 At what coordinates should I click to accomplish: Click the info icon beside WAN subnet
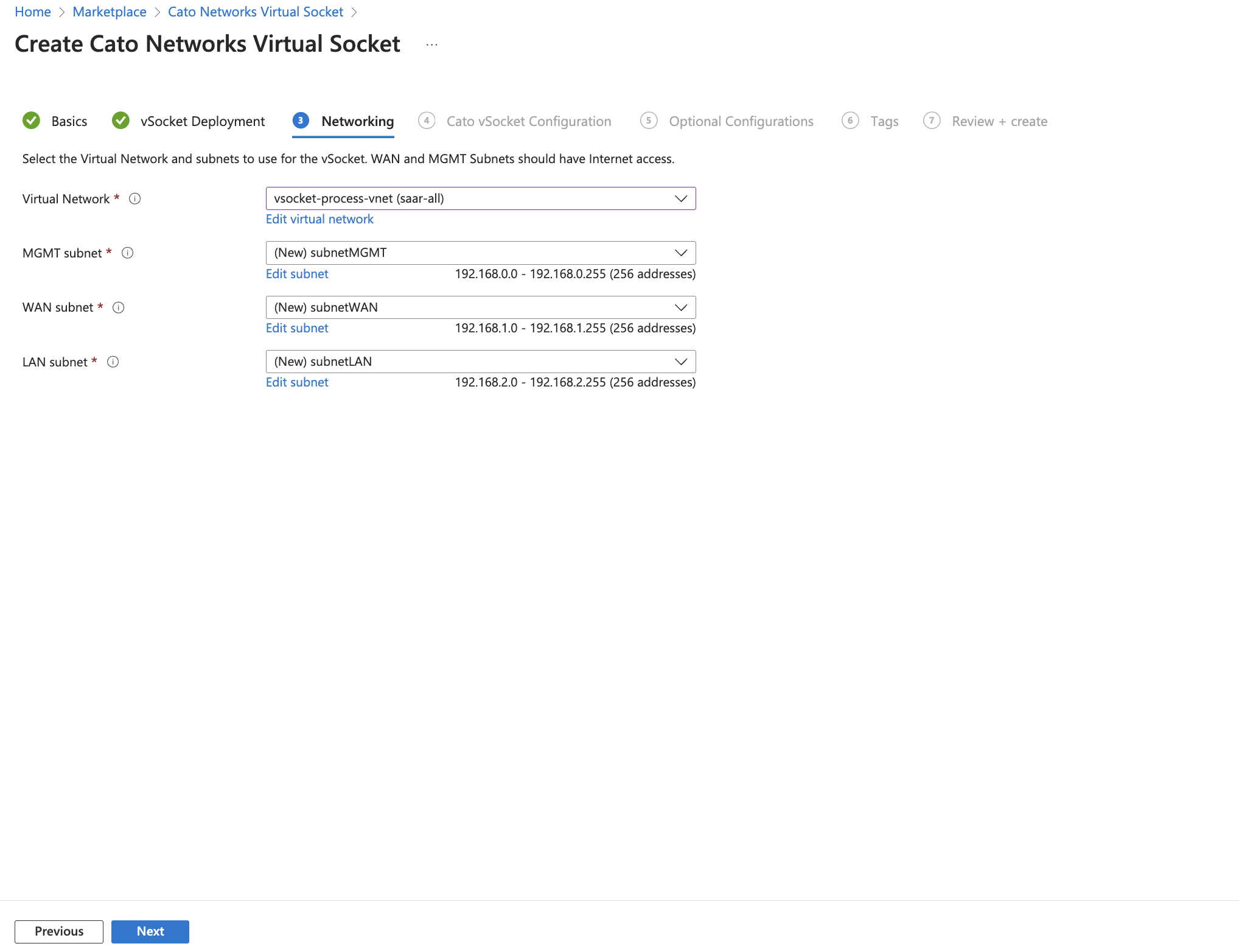click(x=118, y=307)
